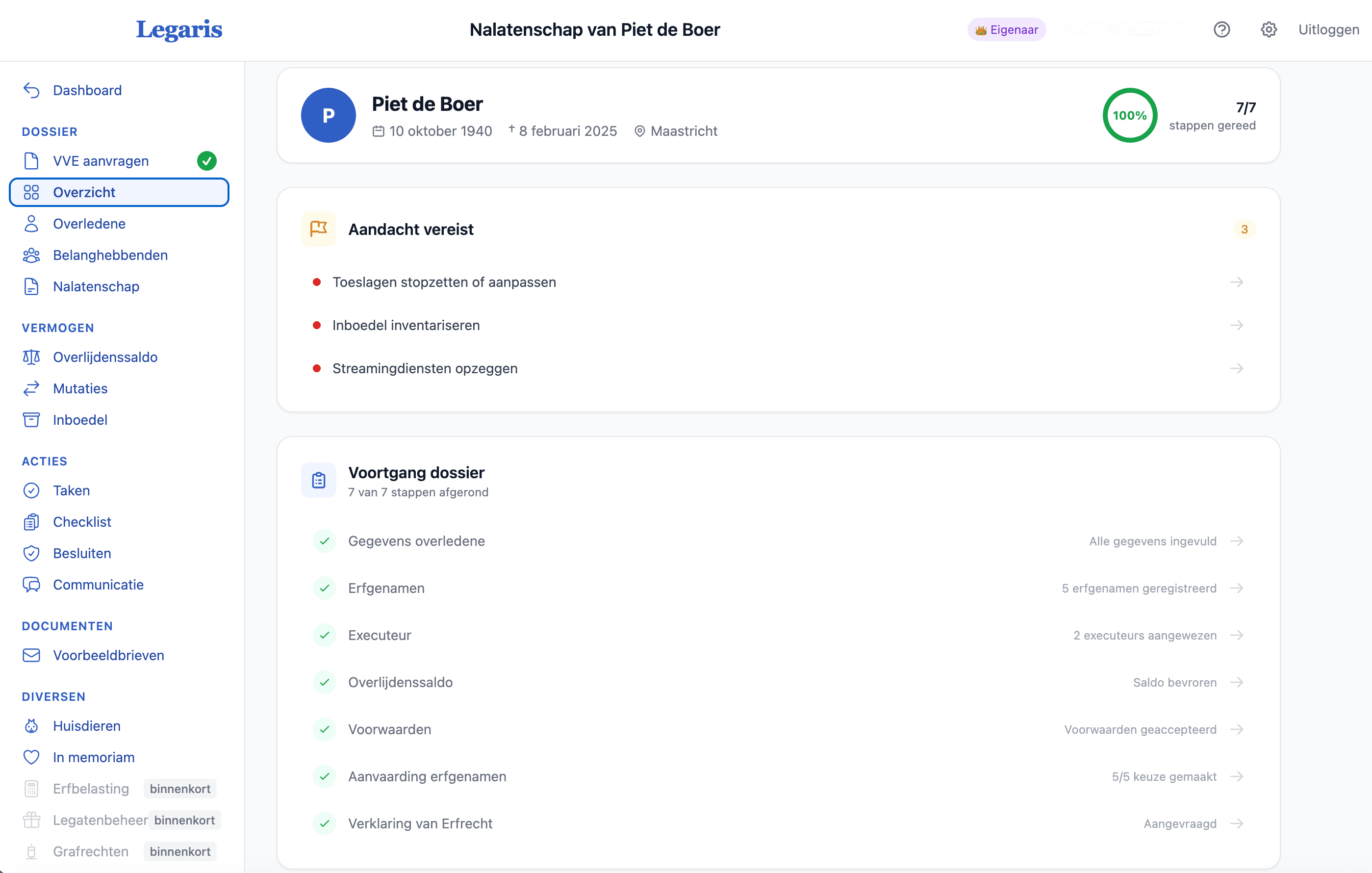Screen dimensions: 1372x873
Task: Click the In memoriam heart icon
Action: point(31,757)
